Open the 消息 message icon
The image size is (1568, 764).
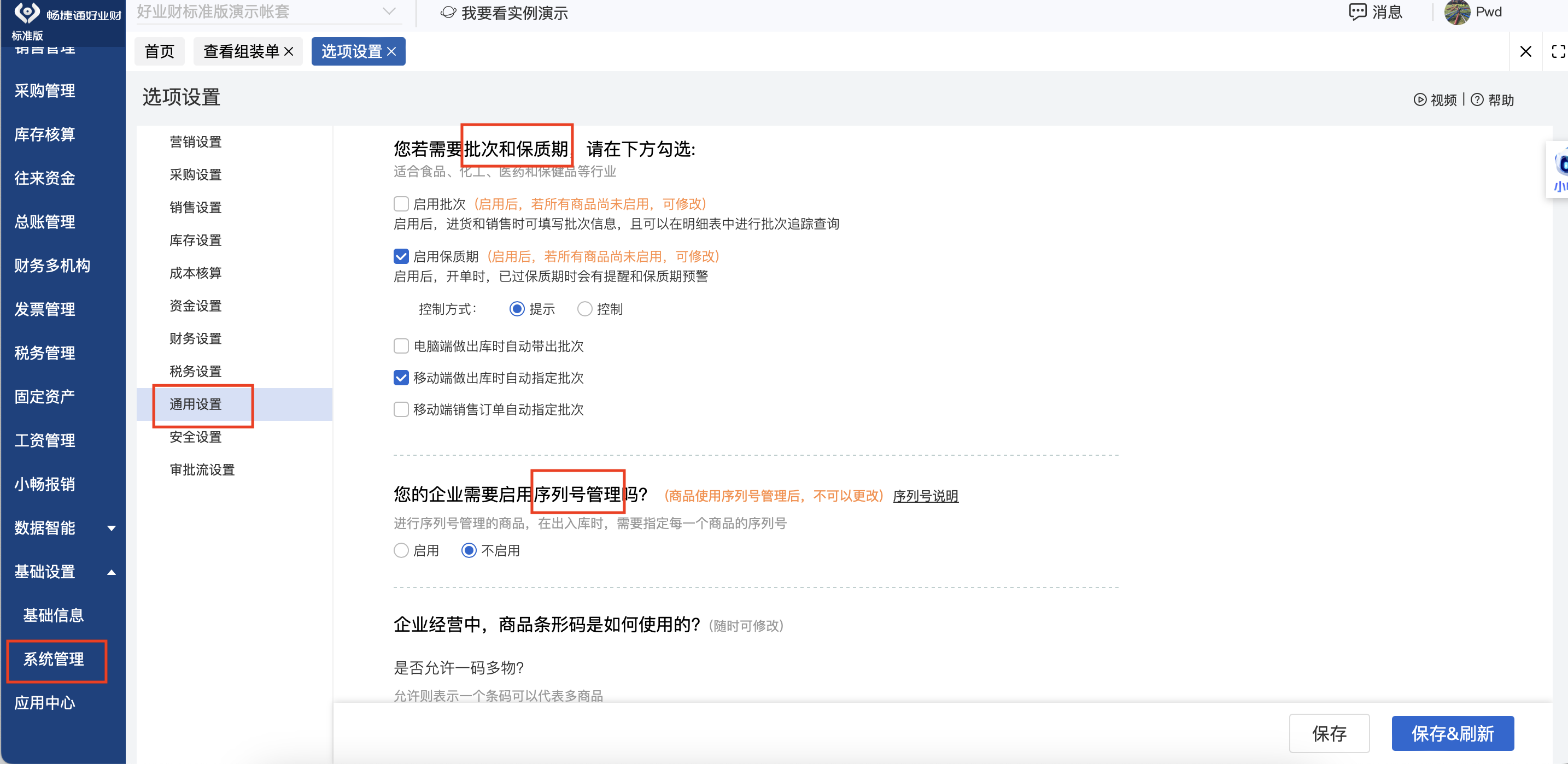point(1357,12)
